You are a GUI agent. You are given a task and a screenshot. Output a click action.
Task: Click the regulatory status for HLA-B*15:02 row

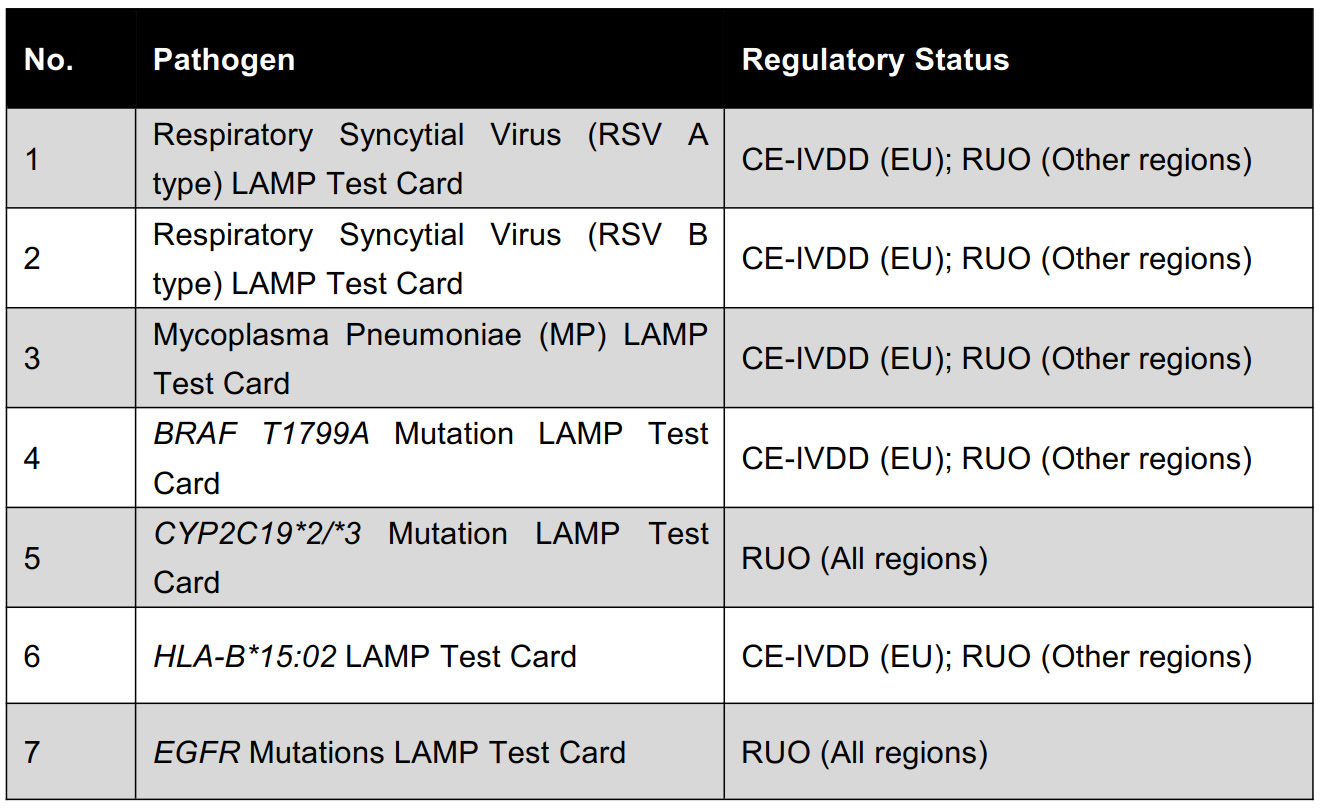pos(996,656)
